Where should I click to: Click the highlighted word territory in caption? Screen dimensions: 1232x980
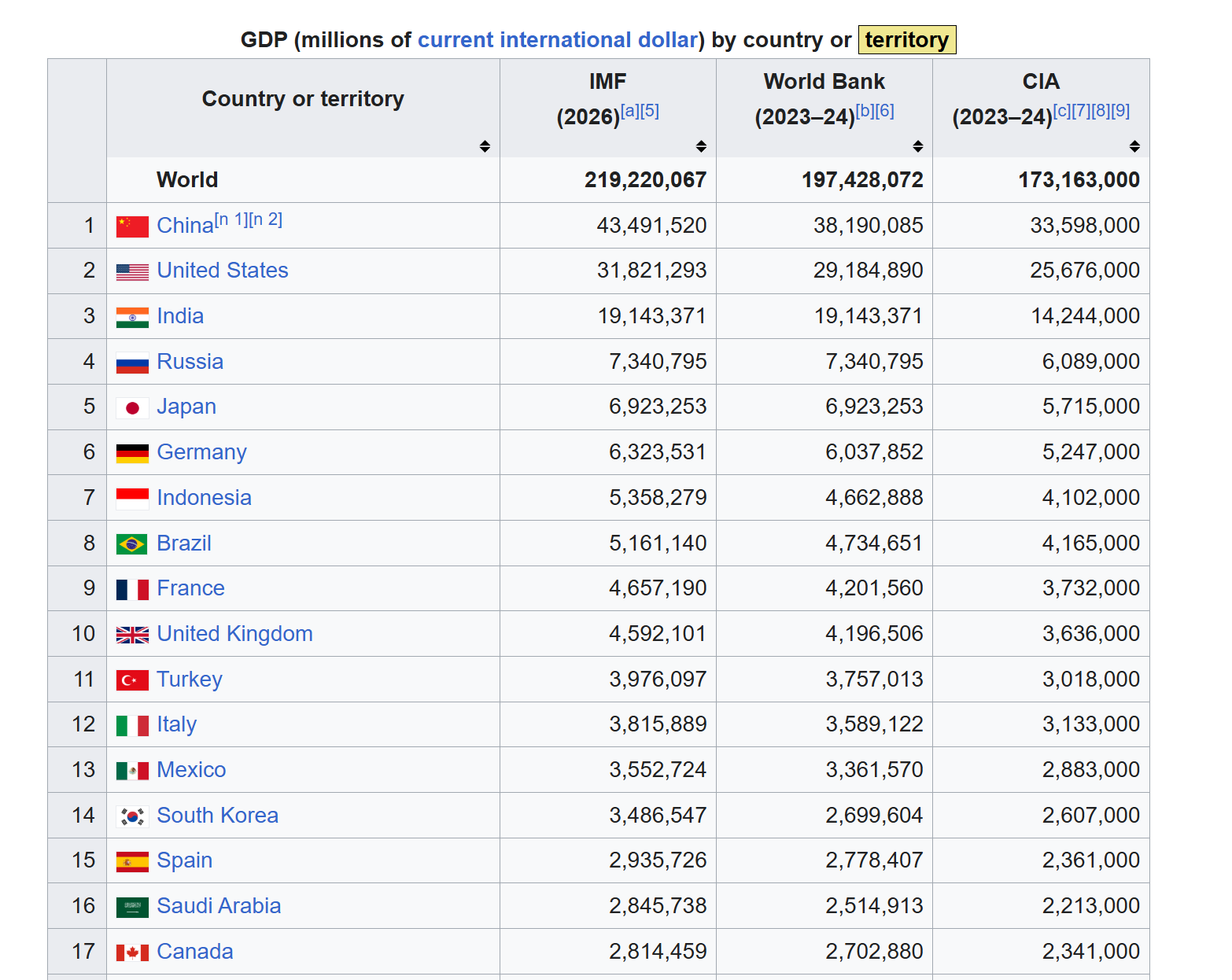coord(907,40)
